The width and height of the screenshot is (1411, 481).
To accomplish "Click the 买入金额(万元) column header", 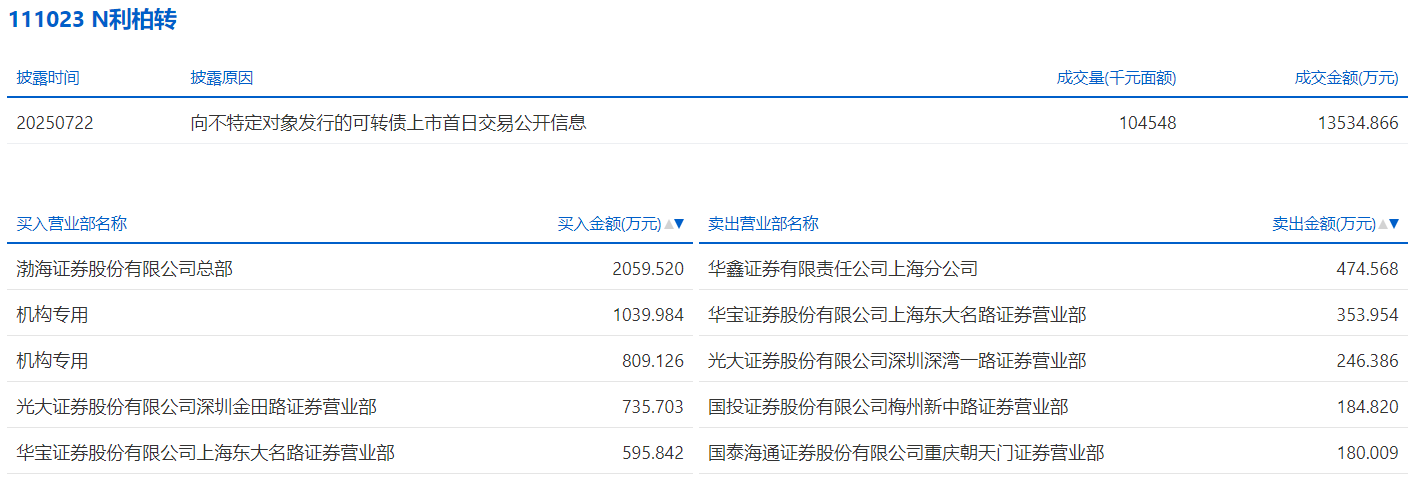I will click(x=609, y=224).
